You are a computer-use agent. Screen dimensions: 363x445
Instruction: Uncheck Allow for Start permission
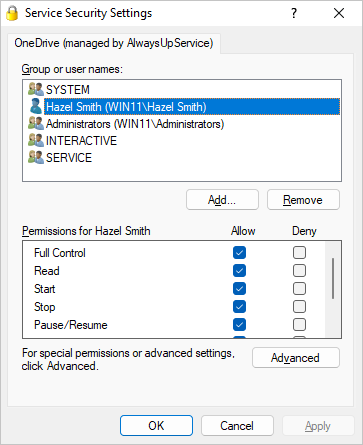[239, 289]
